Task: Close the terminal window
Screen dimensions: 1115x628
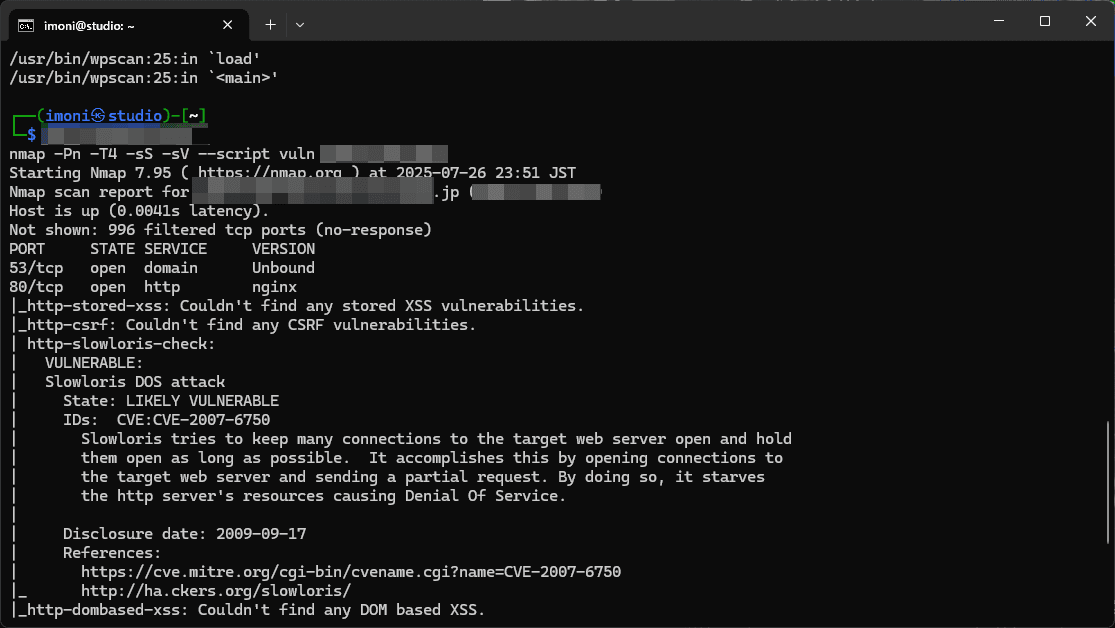Action: click(x=1090, y=21)
